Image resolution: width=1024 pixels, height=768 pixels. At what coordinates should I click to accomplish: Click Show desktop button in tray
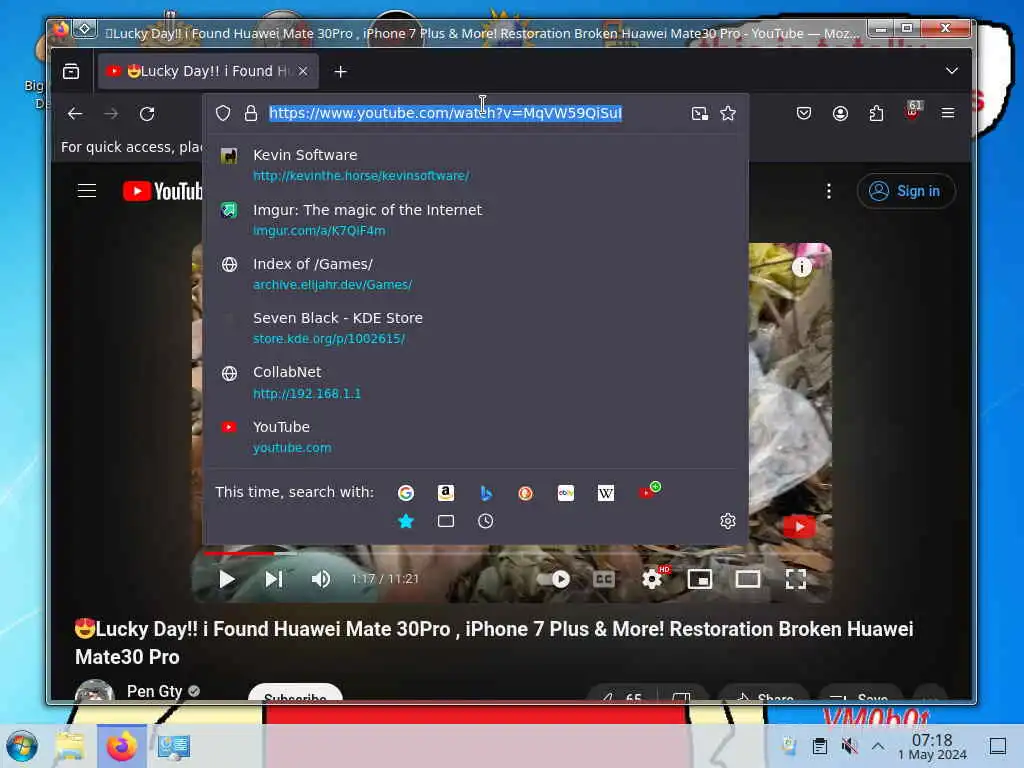998,746
